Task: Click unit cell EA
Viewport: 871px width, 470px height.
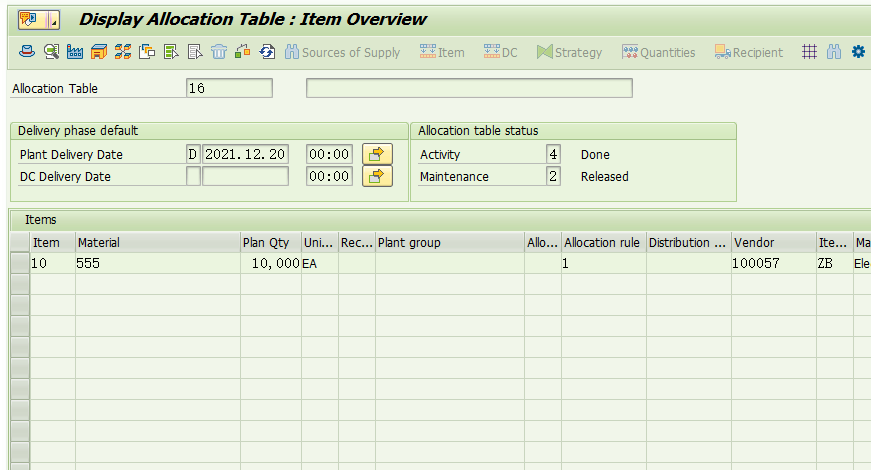Action: [320, 263]
